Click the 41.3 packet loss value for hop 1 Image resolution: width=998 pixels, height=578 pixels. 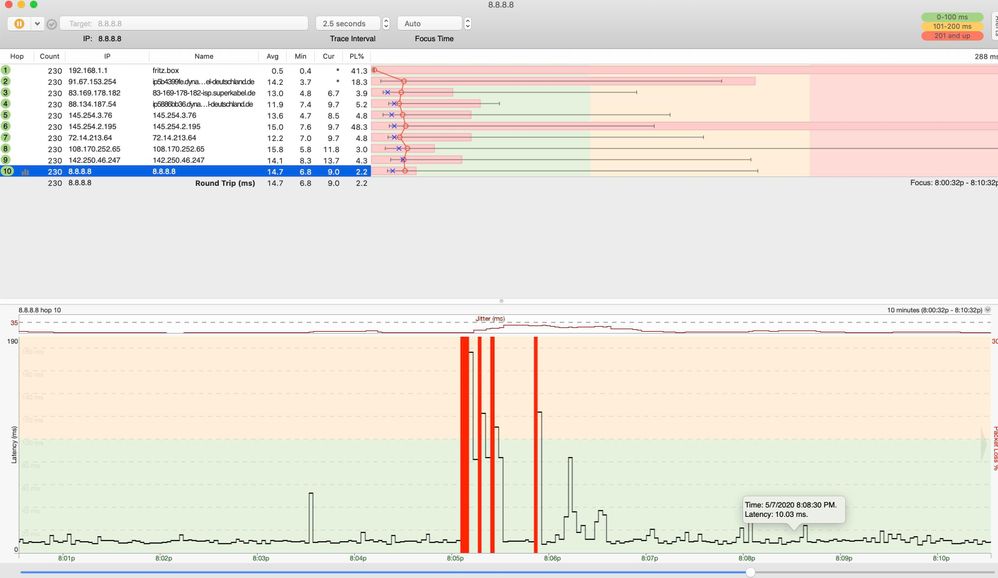[359, 71]
